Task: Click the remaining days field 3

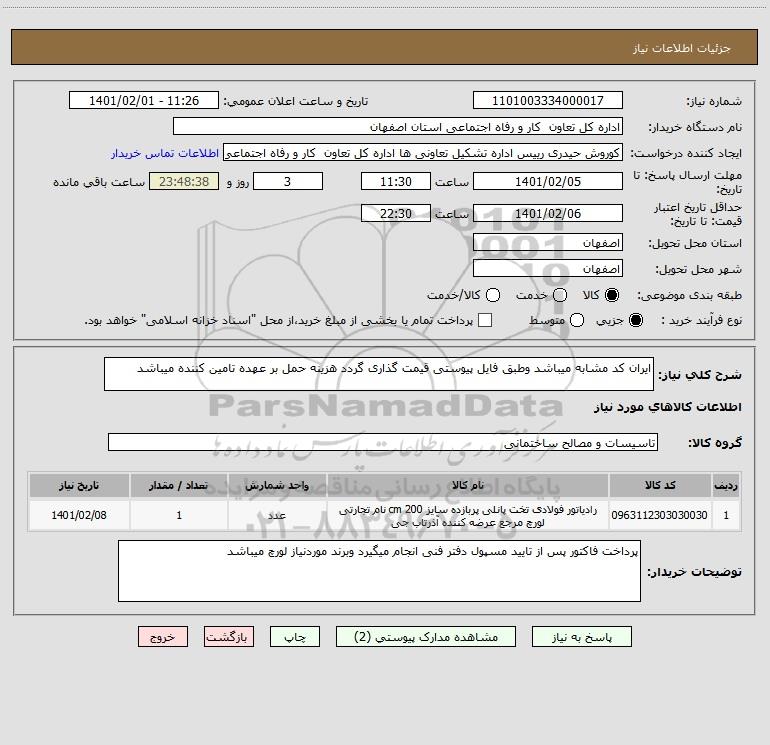Action: [288, 181]
